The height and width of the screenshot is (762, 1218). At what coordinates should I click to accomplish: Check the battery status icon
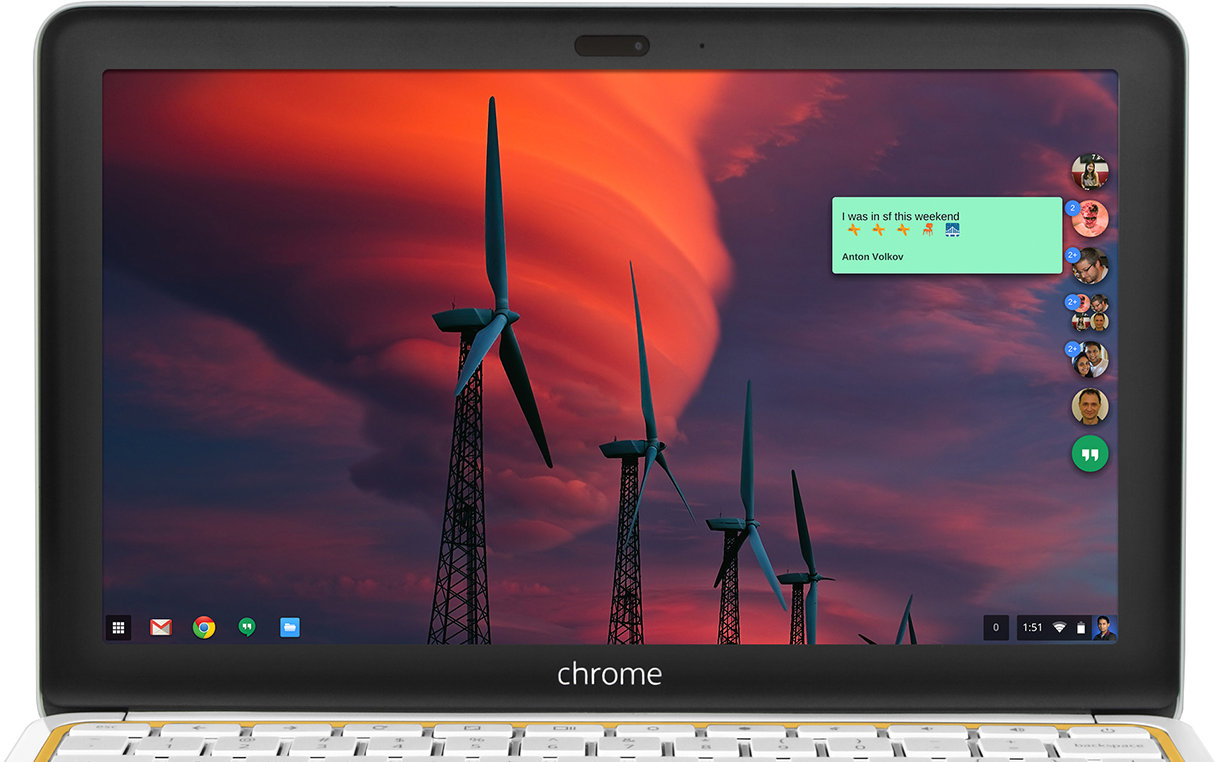[x=1080, y=628]
